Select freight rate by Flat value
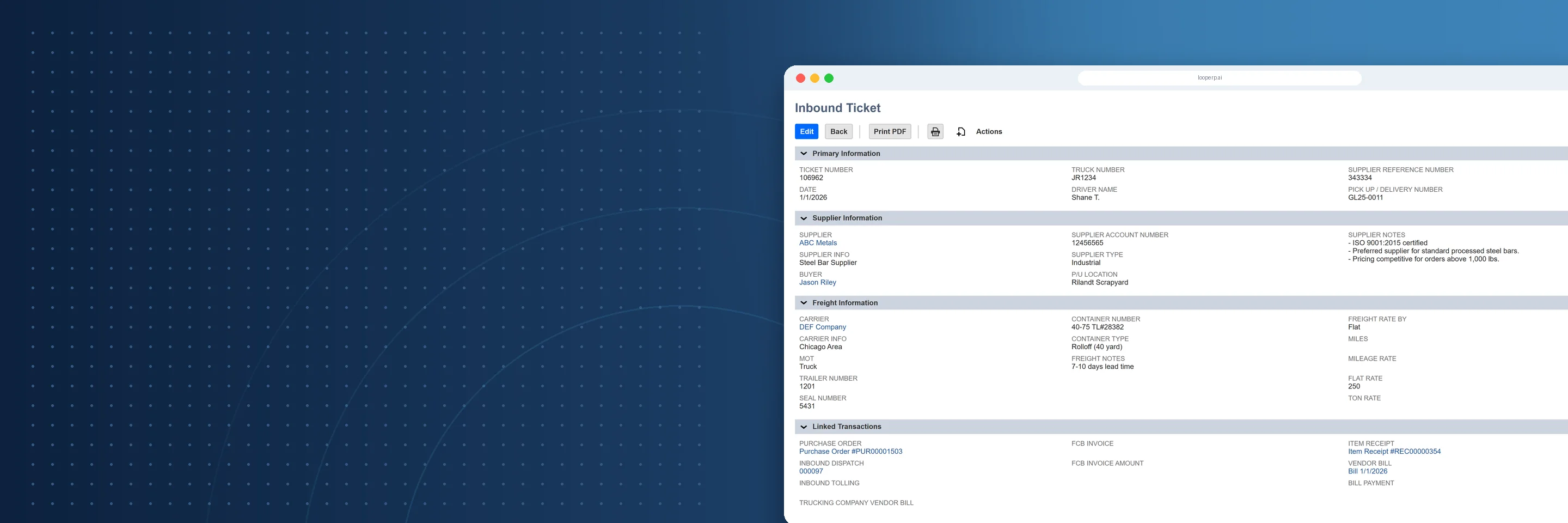1568x523 pixels. (1353, 327)
